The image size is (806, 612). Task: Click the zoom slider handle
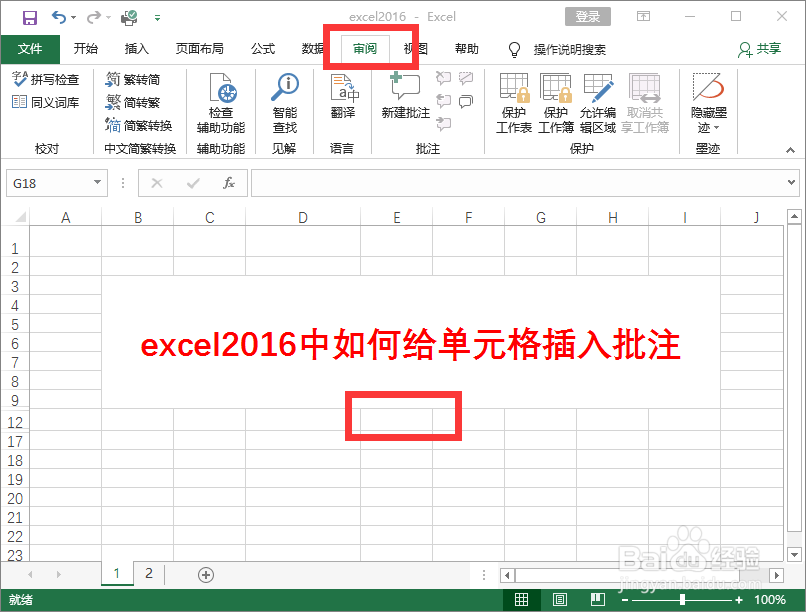point(682,600)
